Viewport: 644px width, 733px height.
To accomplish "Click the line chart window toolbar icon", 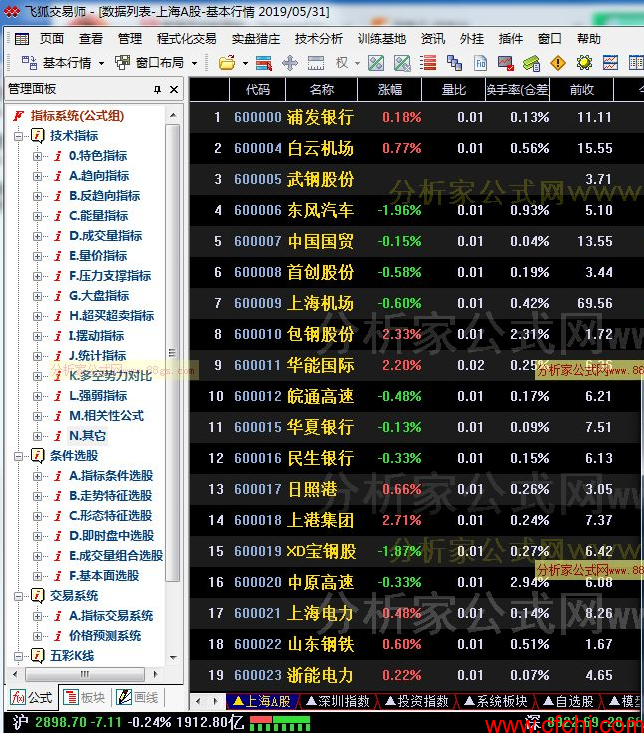I will pos(610,63).
